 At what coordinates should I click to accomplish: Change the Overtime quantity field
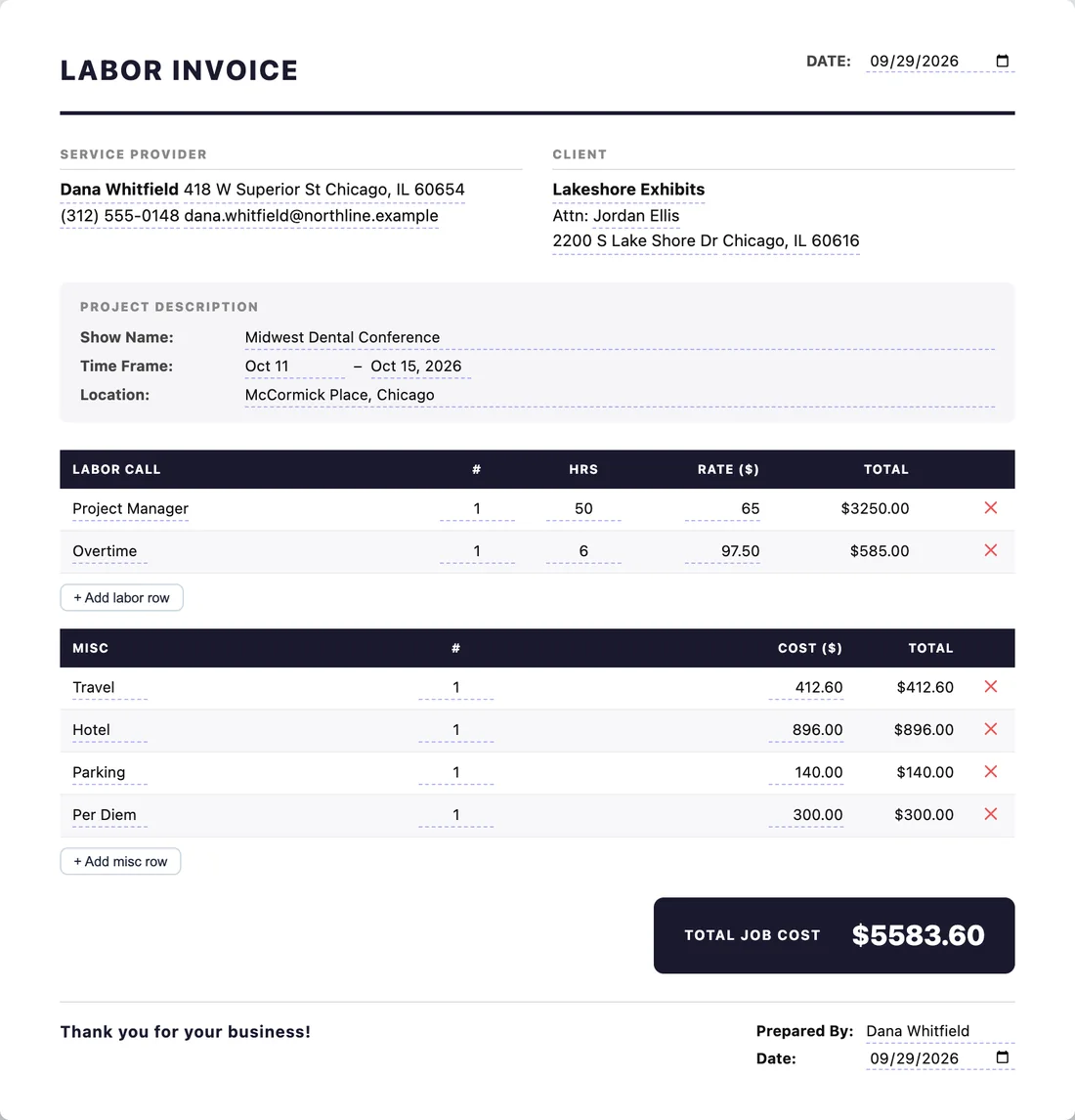477,551
